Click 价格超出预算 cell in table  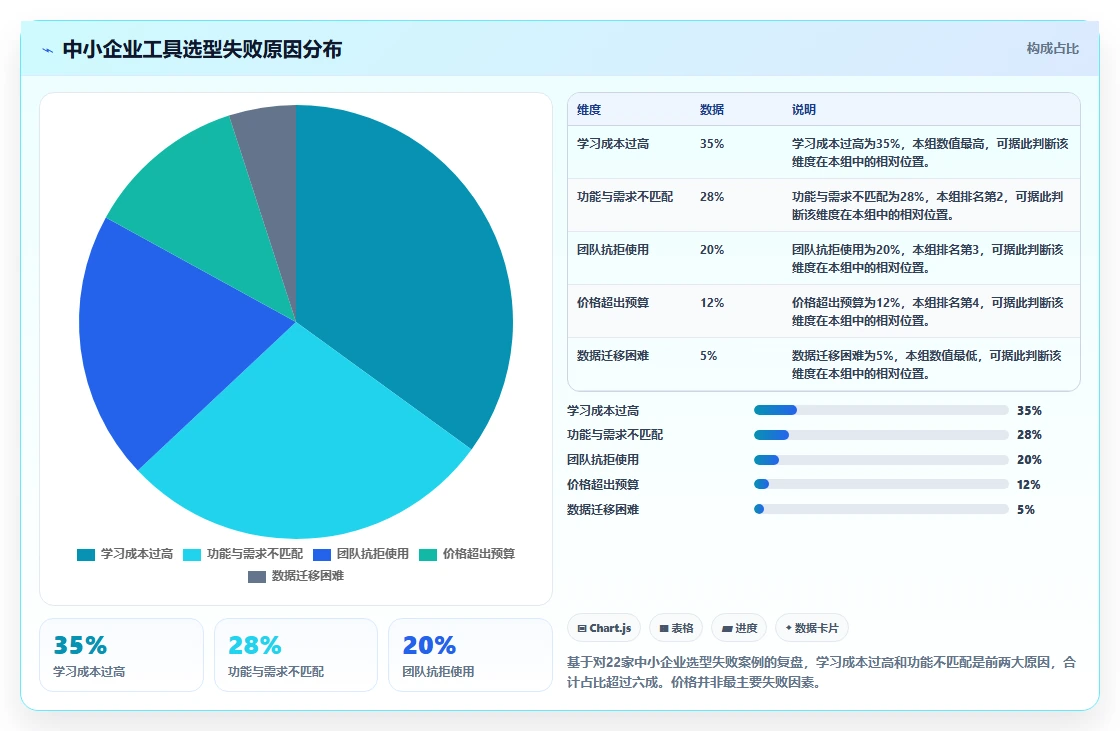[613, 302]
